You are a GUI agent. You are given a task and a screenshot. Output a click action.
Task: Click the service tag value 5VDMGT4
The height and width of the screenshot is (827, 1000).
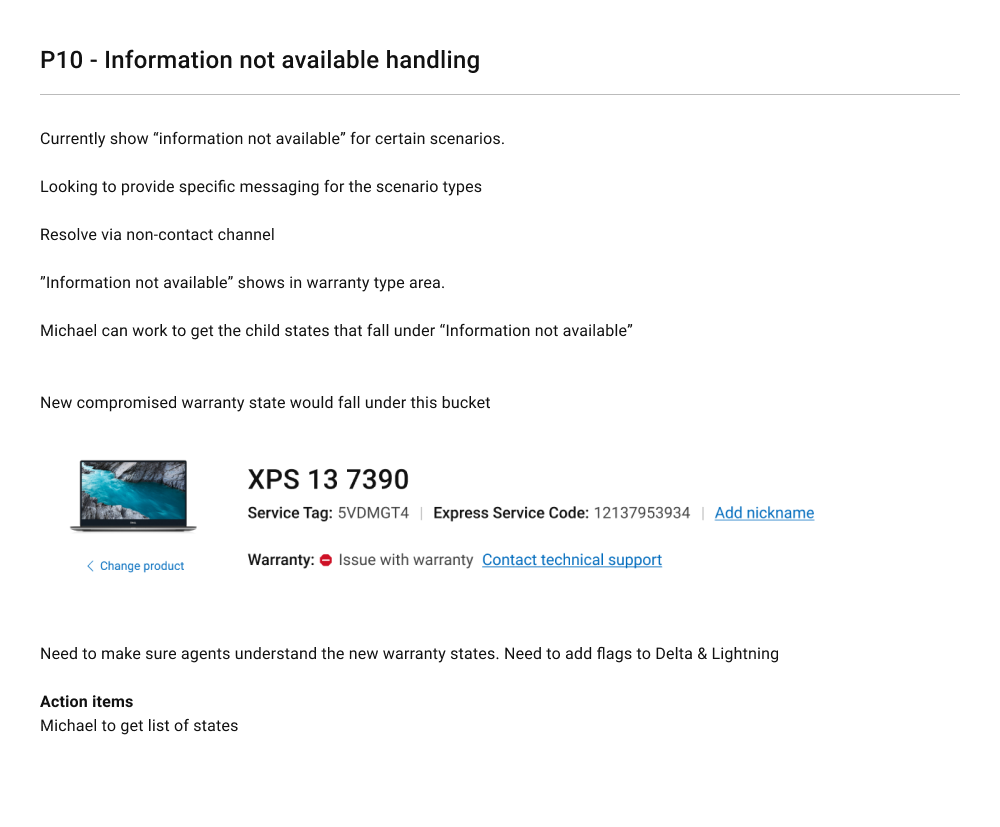click(x=373, y=513)
